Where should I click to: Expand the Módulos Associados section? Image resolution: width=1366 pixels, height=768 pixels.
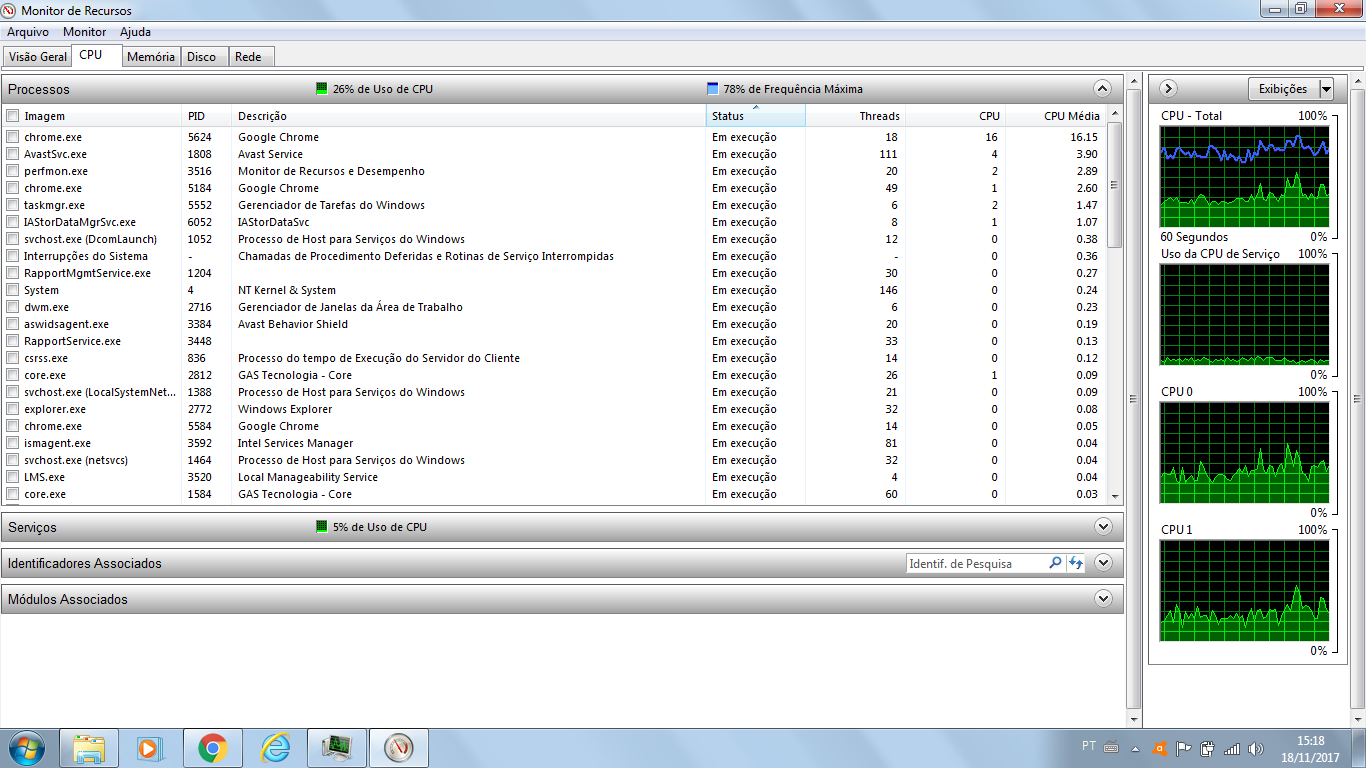pos(1103,599)
